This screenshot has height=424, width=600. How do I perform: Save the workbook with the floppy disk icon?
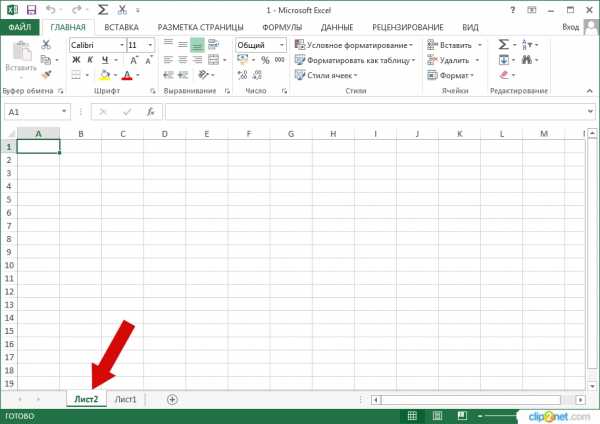[31, 10]
